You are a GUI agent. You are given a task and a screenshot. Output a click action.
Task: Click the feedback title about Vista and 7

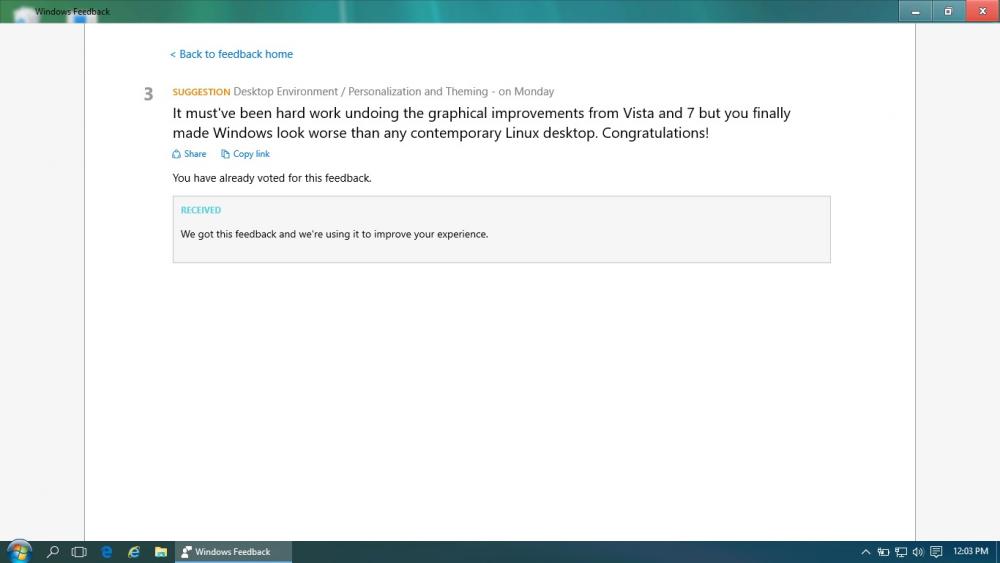click(482, 122)
